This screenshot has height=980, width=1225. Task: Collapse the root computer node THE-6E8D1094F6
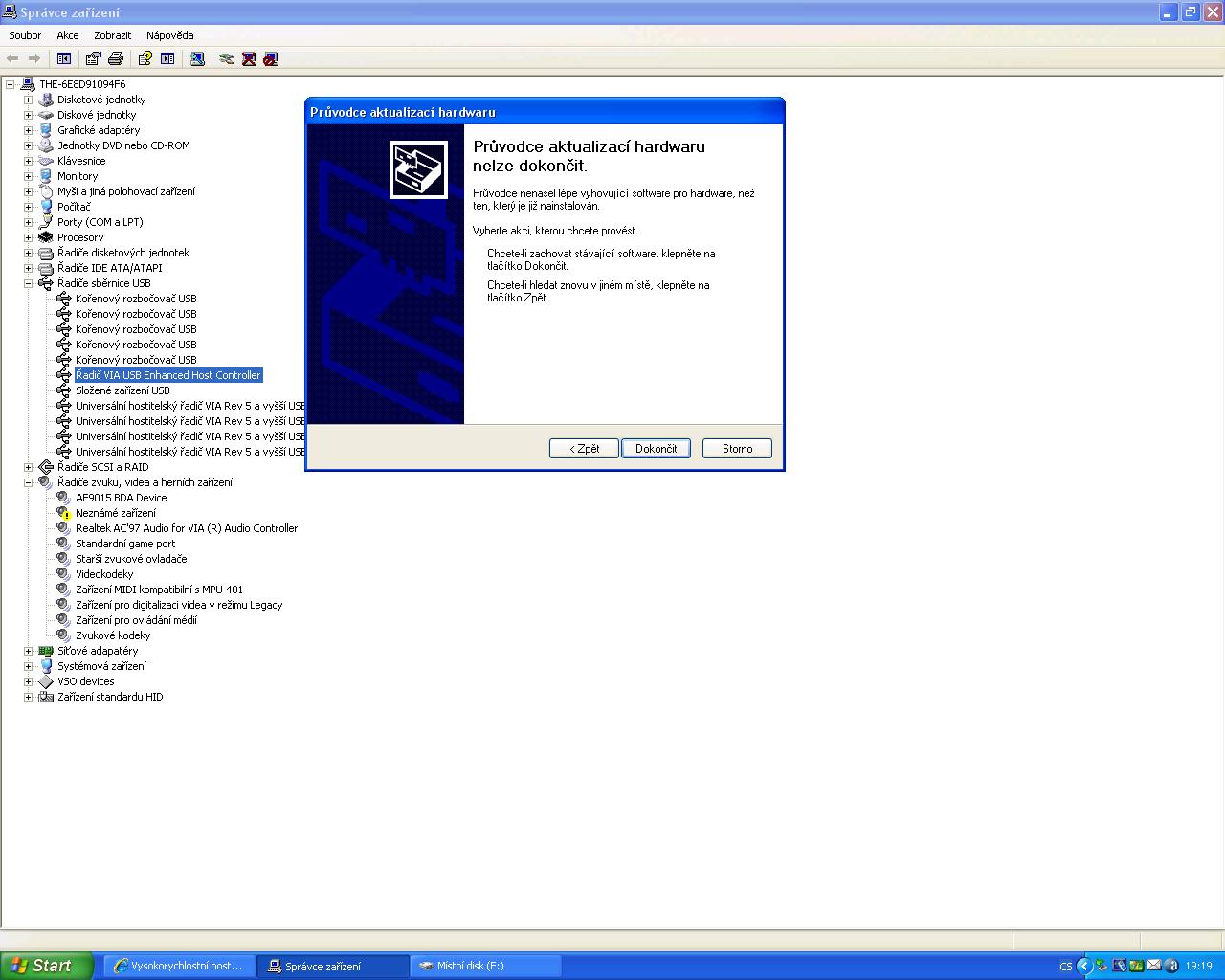[10, 84]
